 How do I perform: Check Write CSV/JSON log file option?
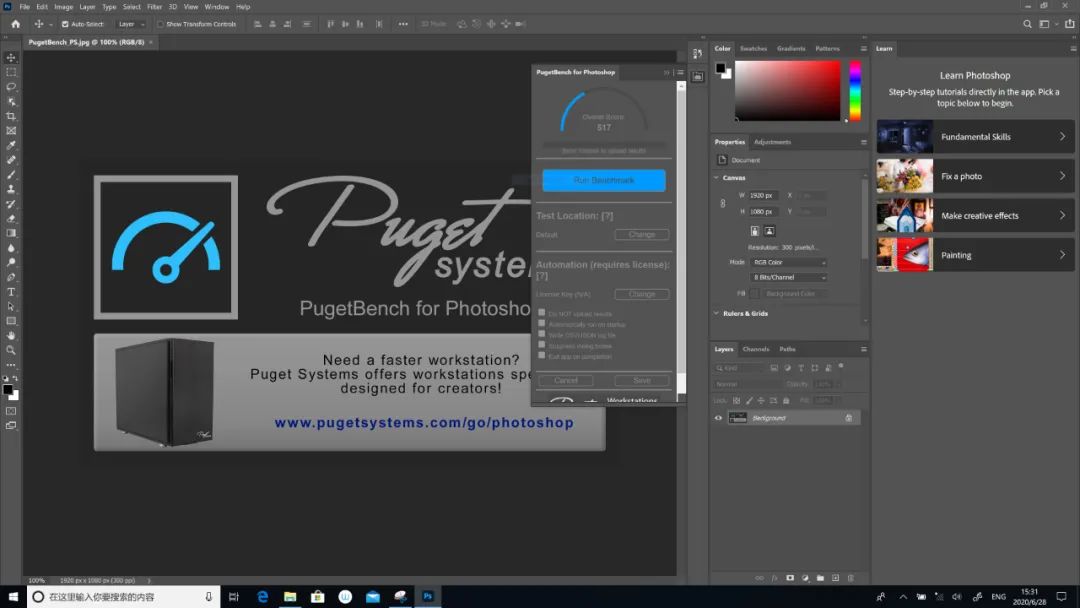tap(541, 334)
